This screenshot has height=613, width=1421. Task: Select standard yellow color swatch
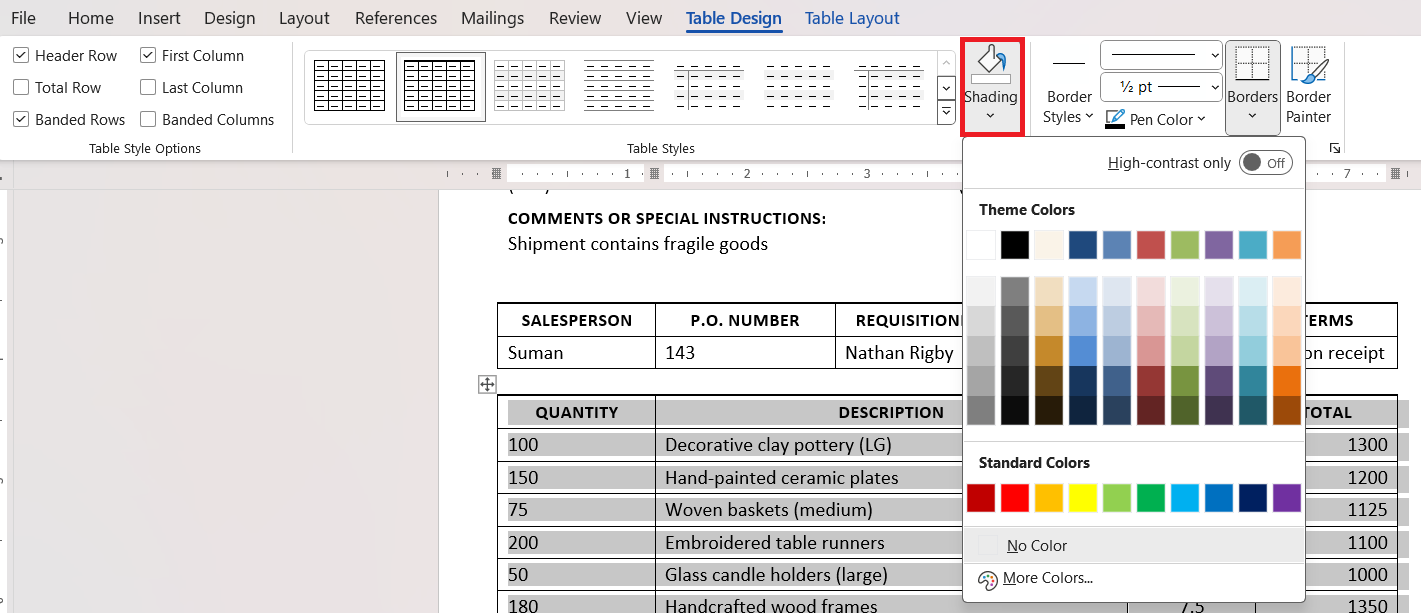pyautogui.click(x=1083, y=498)
